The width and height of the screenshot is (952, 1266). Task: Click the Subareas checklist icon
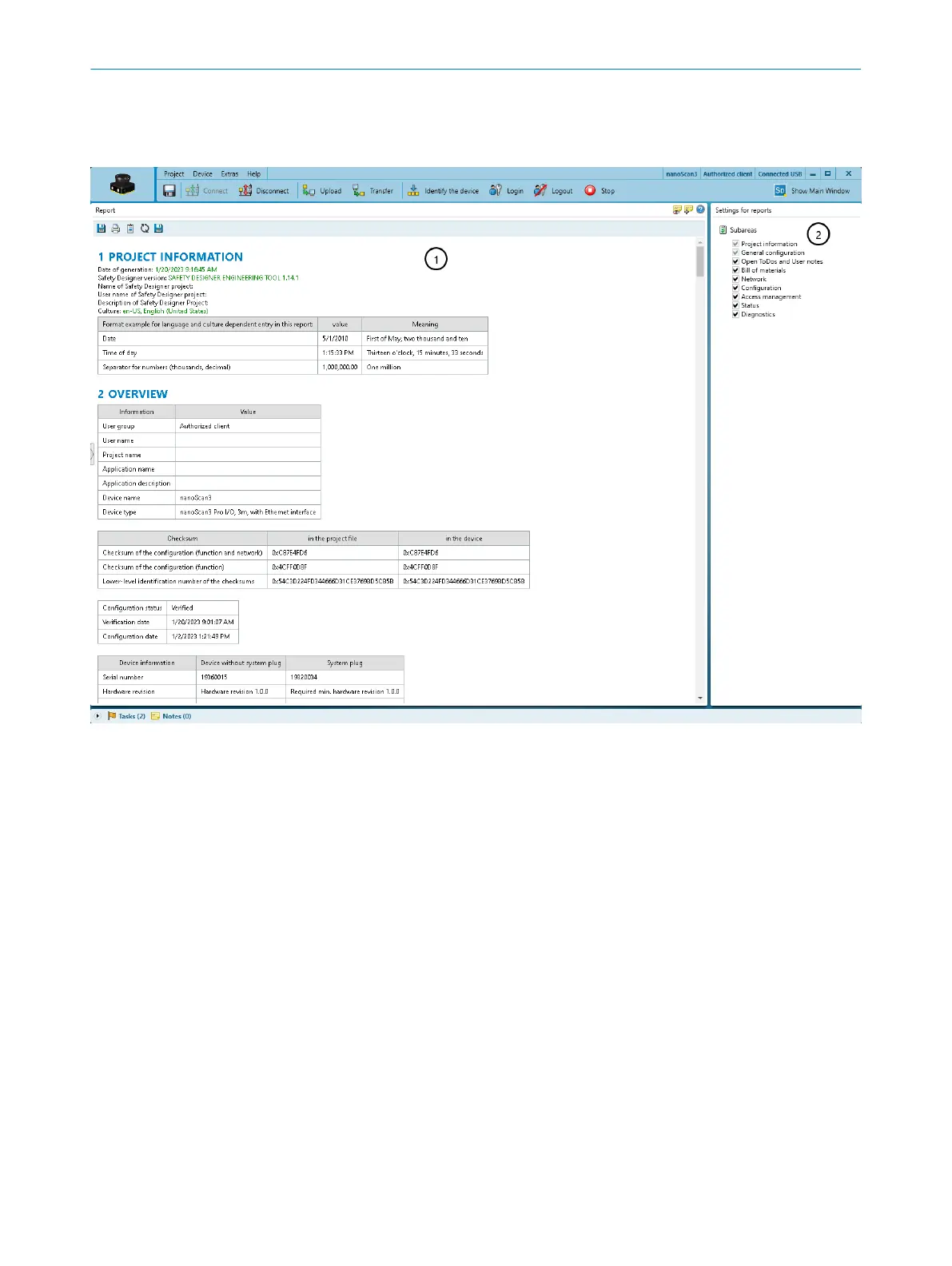coord(723,230)
